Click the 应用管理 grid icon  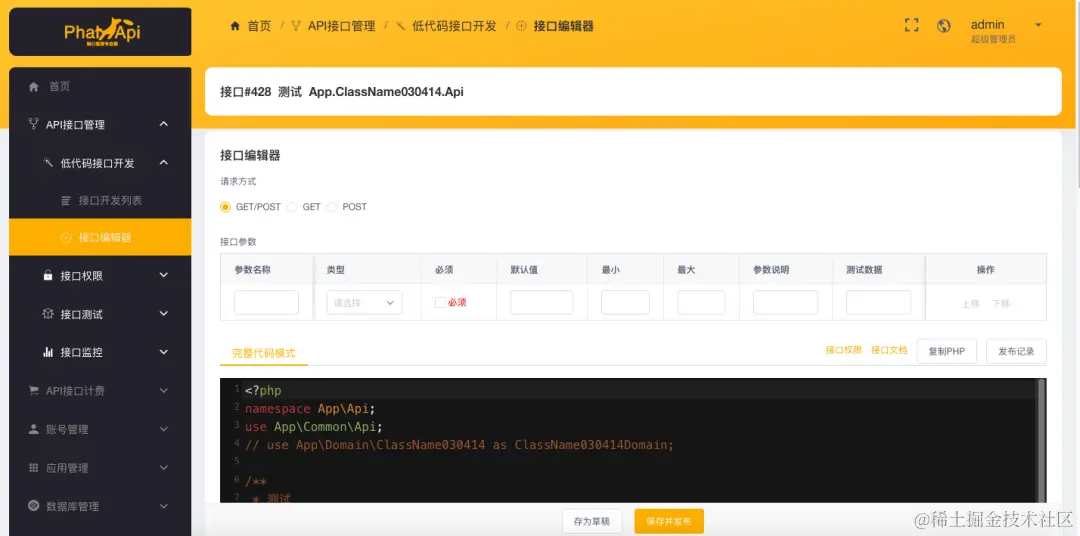coord(33,468)
